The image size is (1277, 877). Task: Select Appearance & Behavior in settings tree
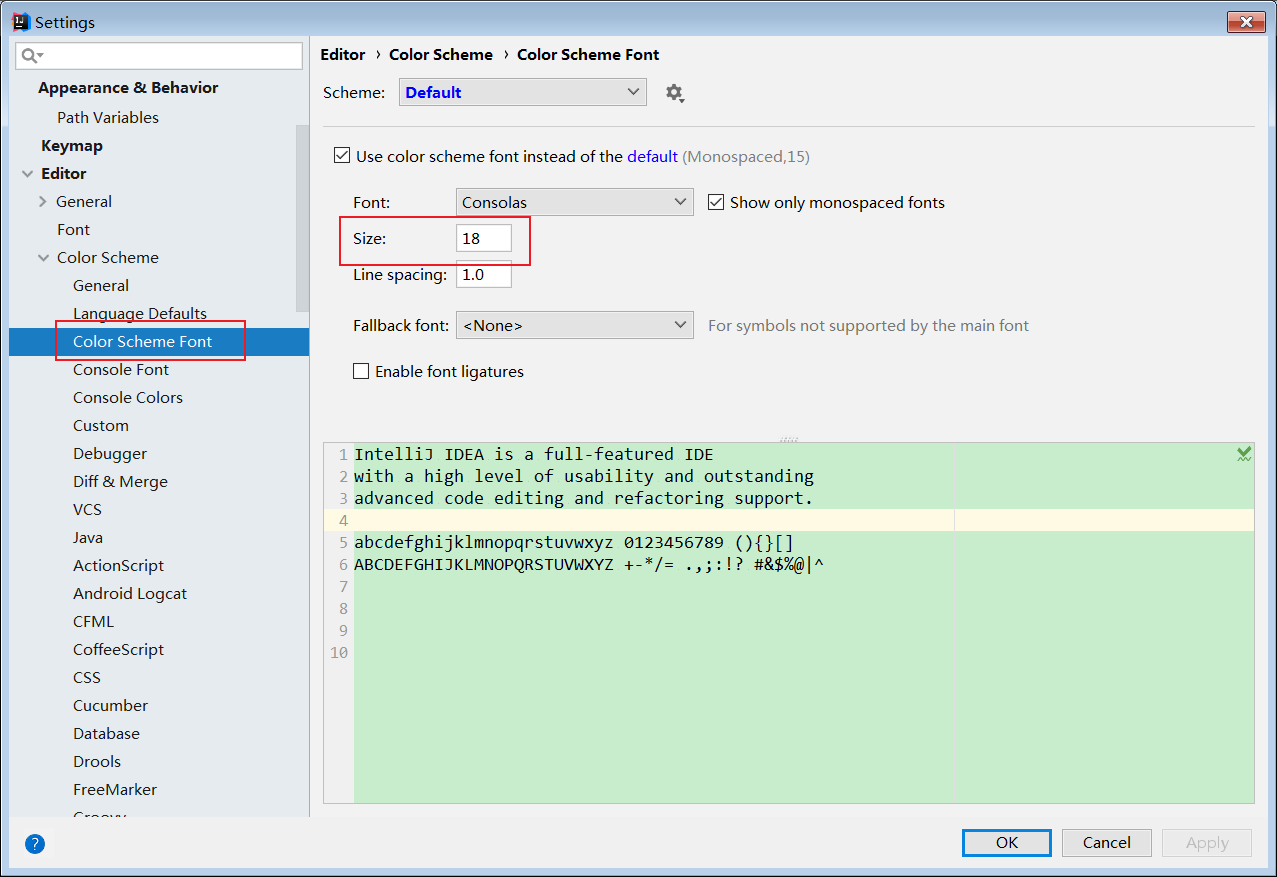point(128,88)
